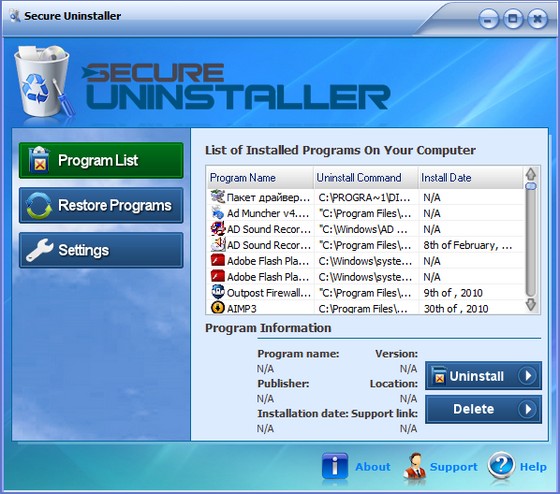This screenshot has width=560, height=494.
Task: Open the Settings section
Action: pos(101,250)
